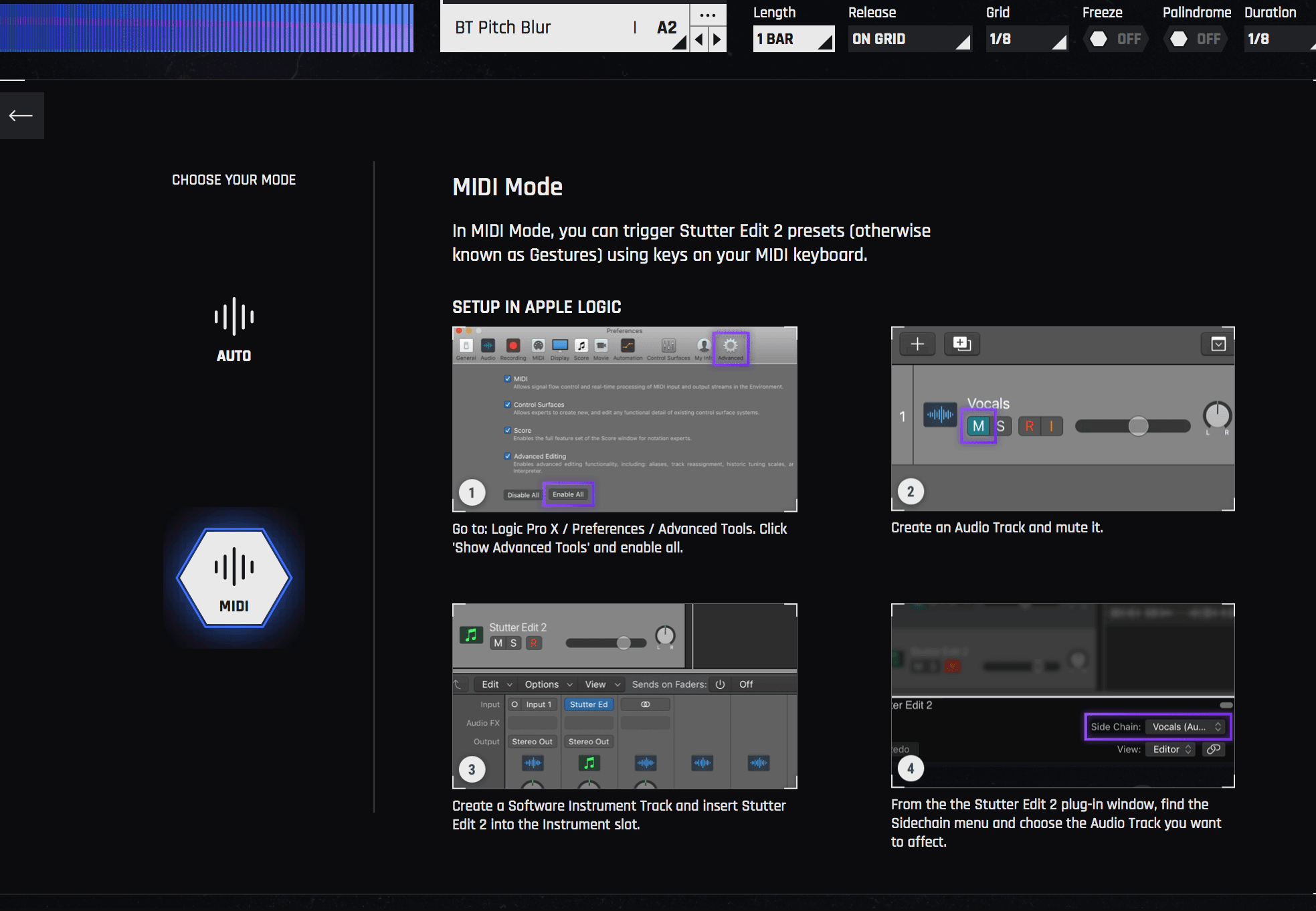This screenshot has width=1316, height=911.
Task: Open the preset options ellipsis menu
Action: click(708, 15)
